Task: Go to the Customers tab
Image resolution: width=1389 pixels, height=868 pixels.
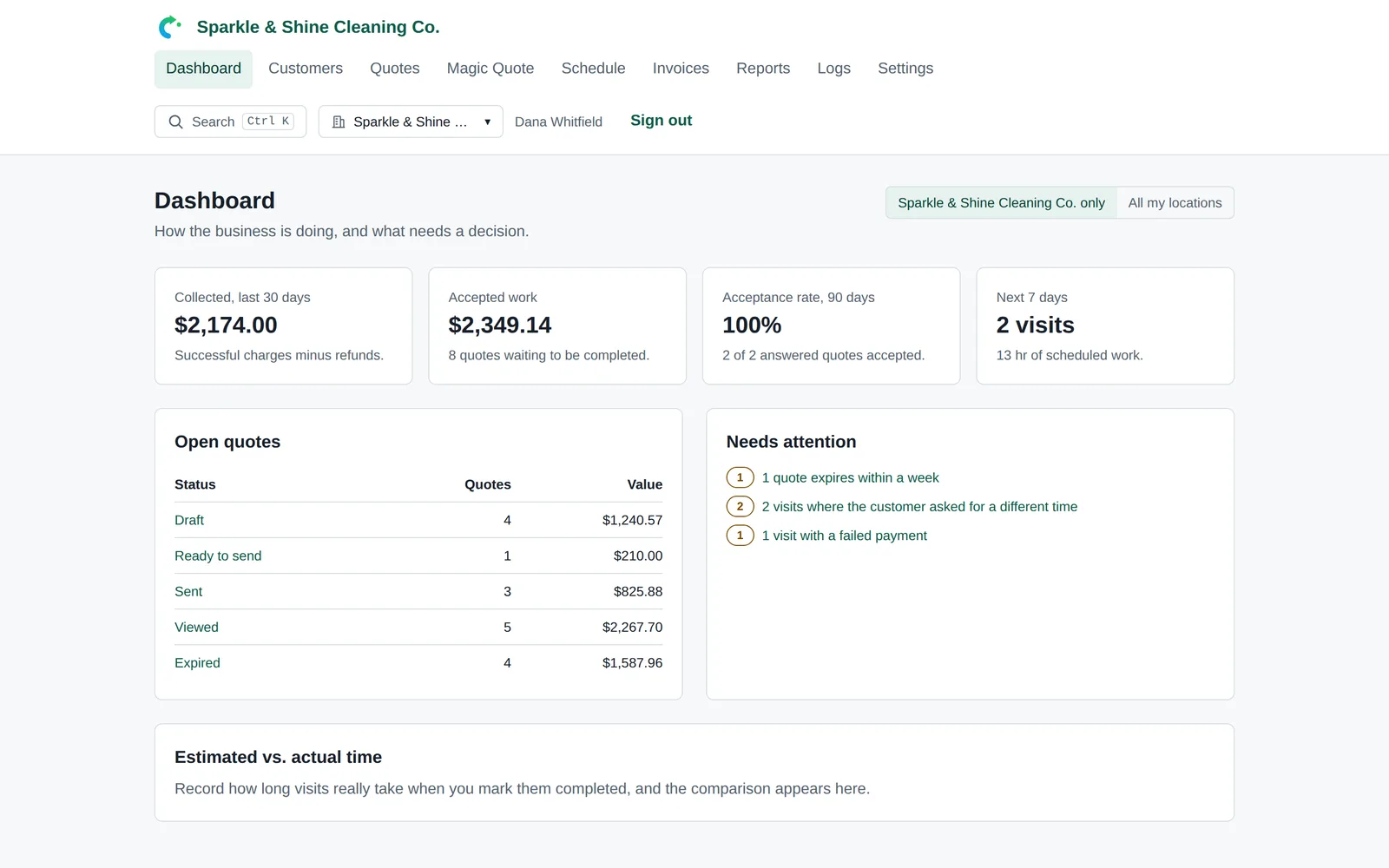Action: coord(306,69)
